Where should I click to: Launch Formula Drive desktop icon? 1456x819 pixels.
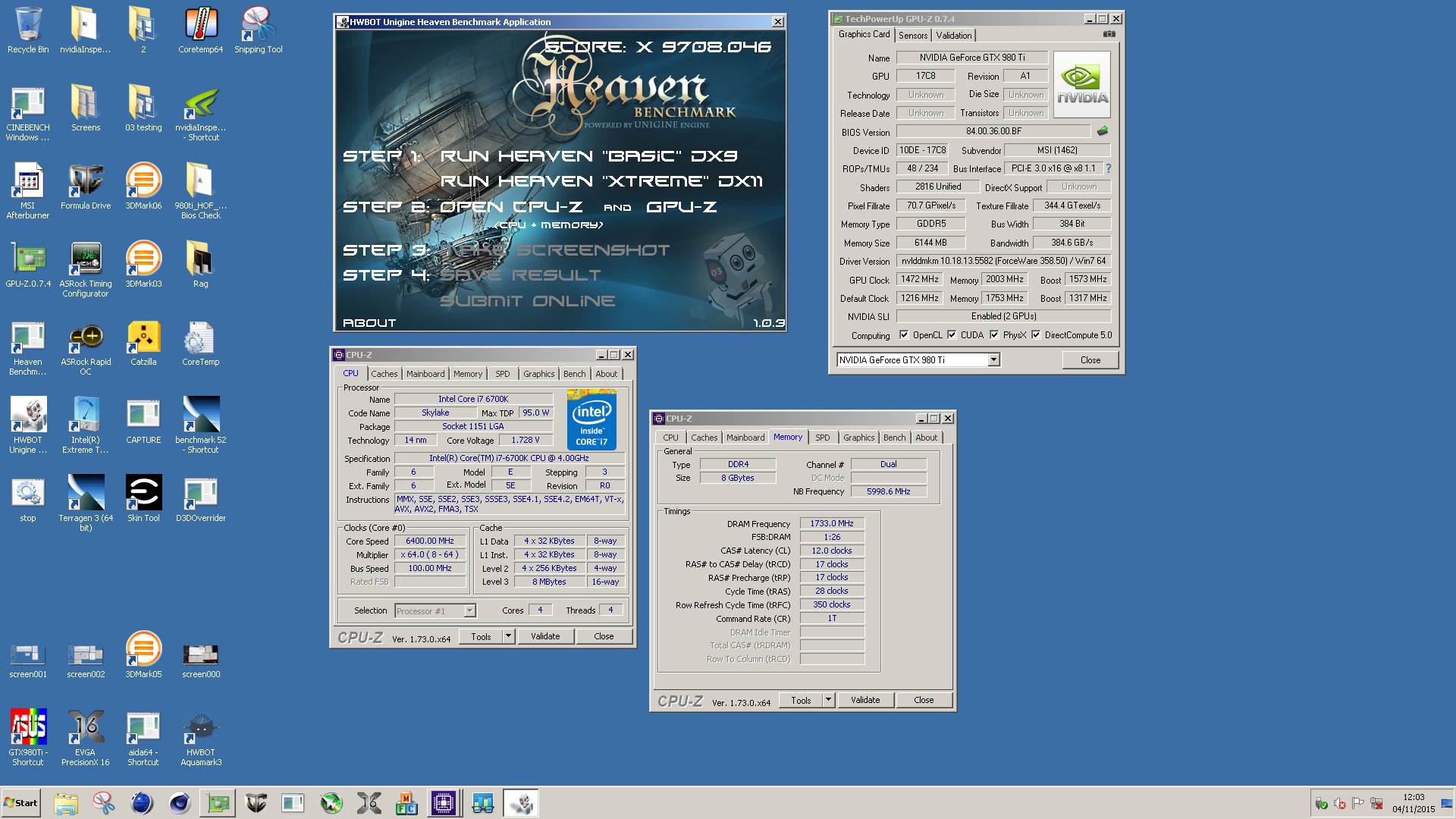86,187
